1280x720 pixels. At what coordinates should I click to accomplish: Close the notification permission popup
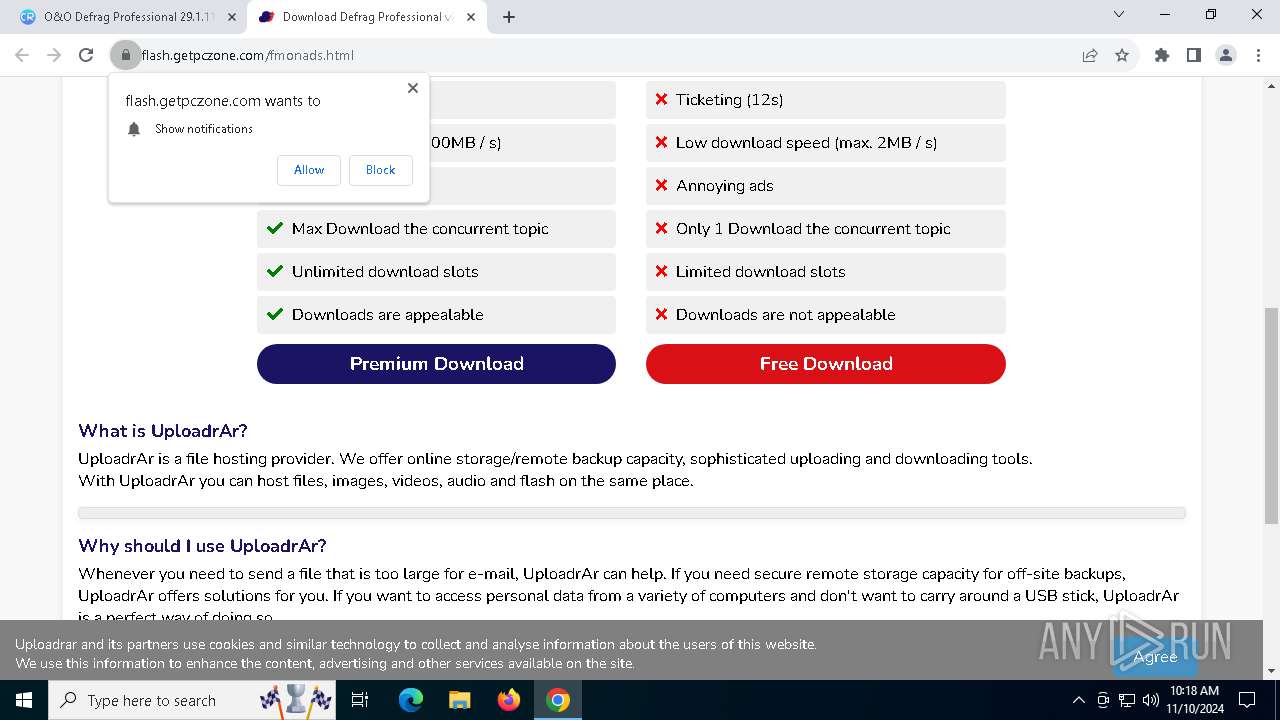coord(413,88)
